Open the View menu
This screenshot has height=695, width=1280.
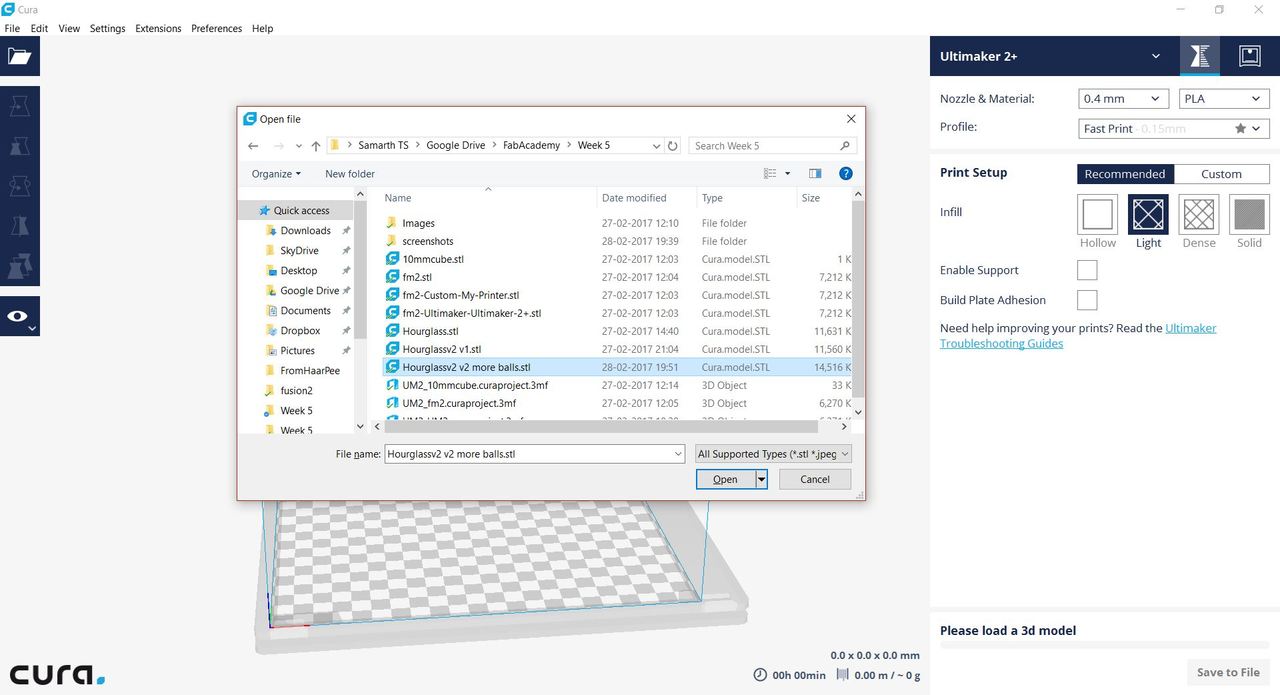(69, 28)
